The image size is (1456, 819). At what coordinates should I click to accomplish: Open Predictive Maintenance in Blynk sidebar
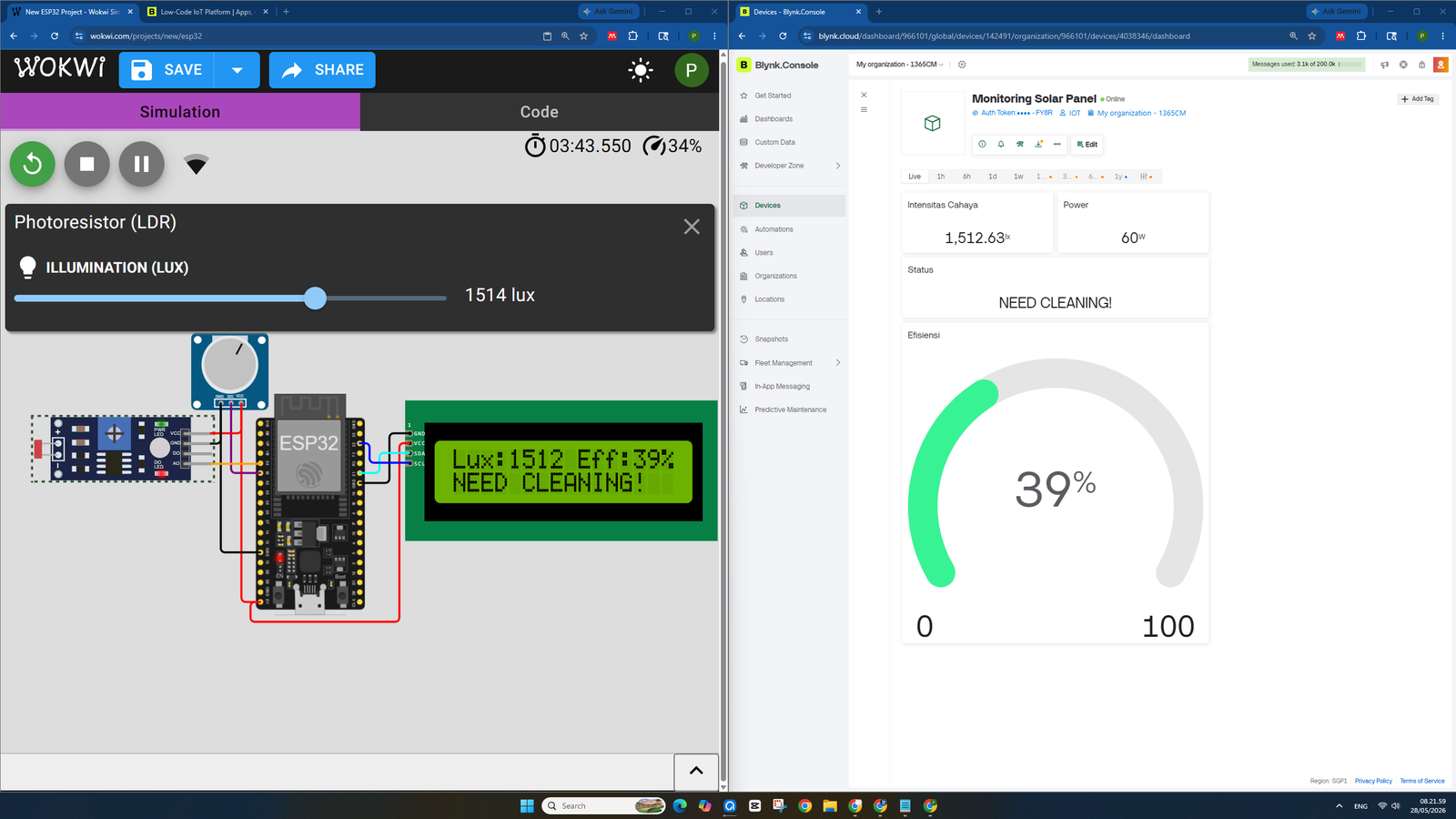pyautogui.click(x=790, y=409)
